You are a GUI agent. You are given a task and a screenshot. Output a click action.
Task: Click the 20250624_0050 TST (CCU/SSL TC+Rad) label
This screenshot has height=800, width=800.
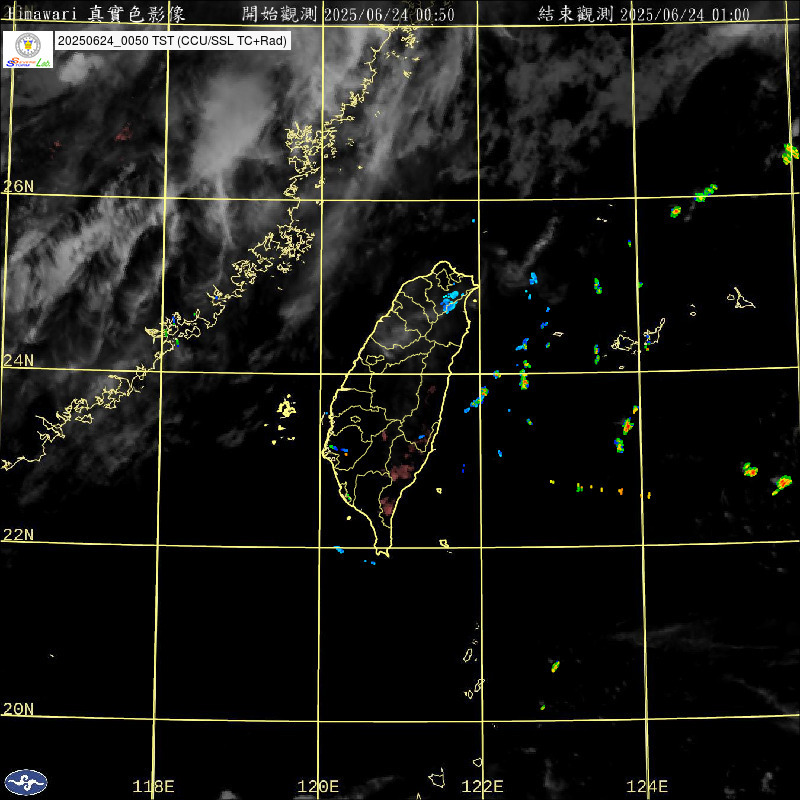click(x=172, y=41)
